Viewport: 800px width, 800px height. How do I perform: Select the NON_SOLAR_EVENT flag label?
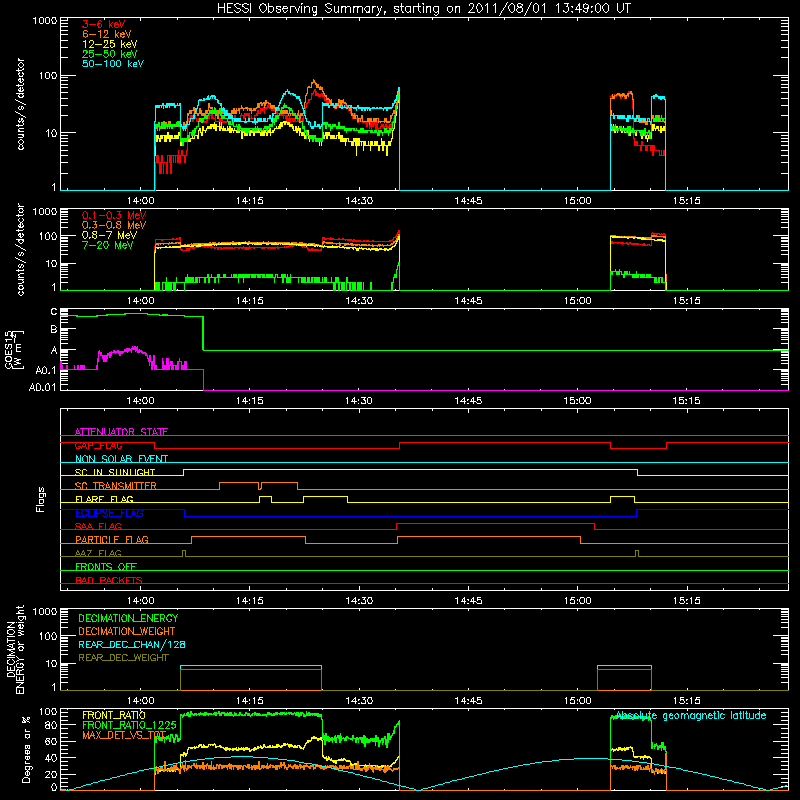pos(121,459)
